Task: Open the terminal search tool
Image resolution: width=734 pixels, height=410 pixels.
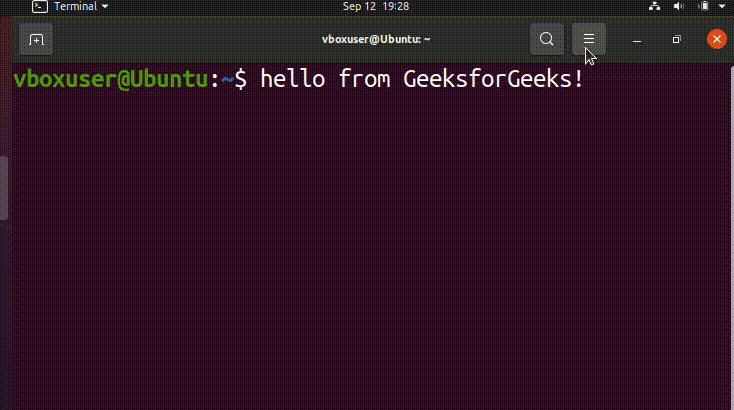Action: (x=546, y=39)
